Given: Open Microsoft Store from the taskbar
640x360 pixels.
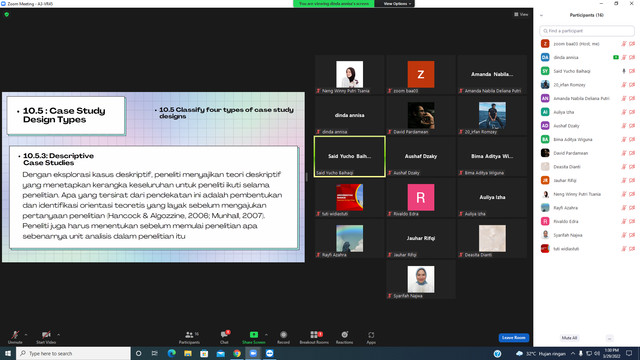Looking at the screenshot, I should [204, 353].
